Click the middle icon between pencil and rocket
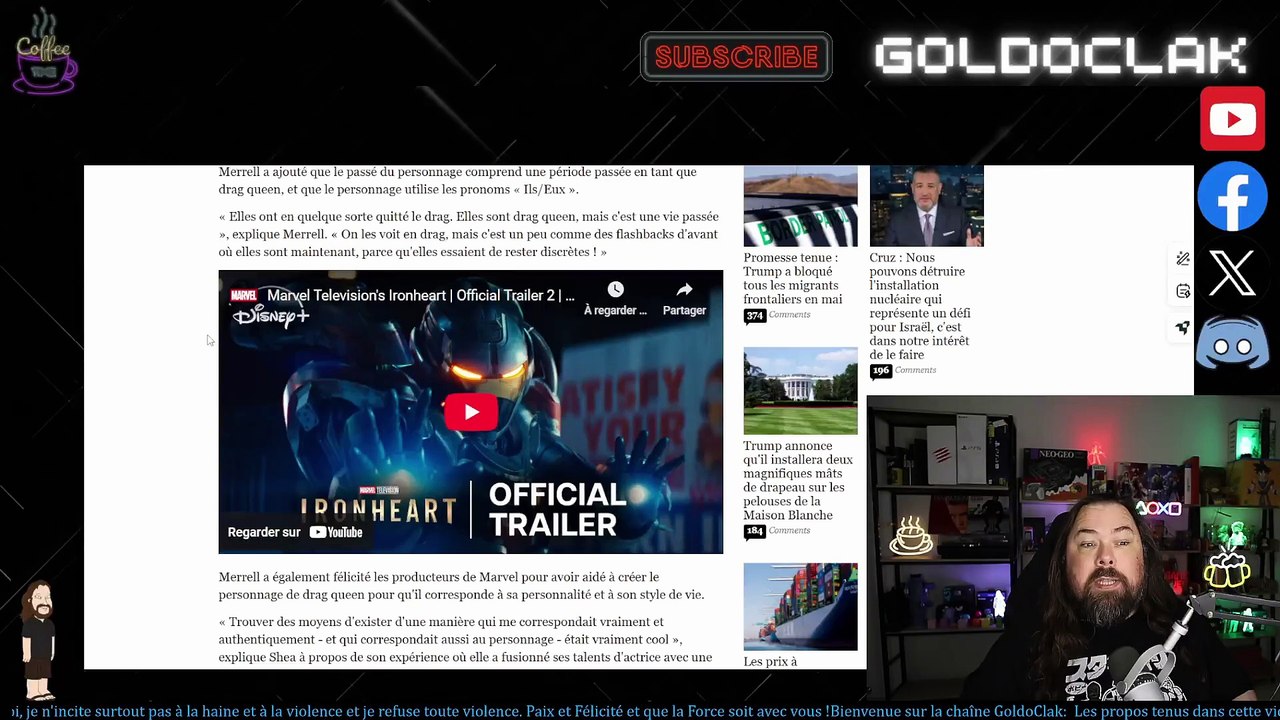Image resolution: width=1280 pixels, height=720 pixels. (x=1183, y=291)
